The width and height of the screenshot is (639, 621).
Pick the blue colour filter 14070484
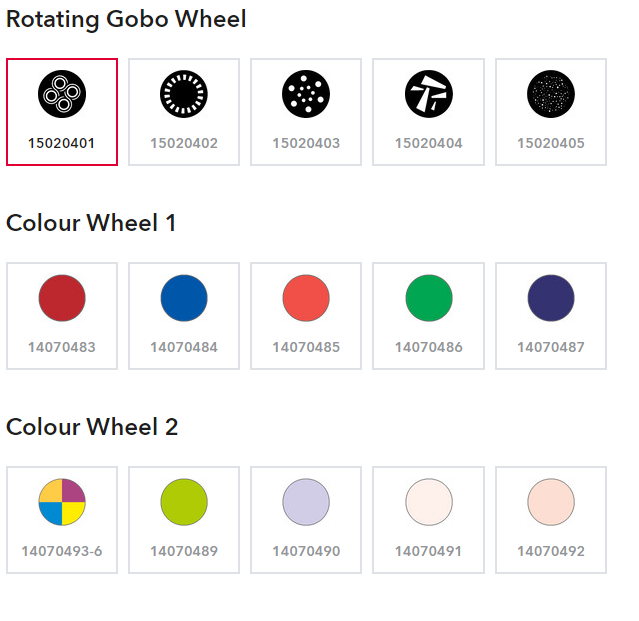point(184,316)
